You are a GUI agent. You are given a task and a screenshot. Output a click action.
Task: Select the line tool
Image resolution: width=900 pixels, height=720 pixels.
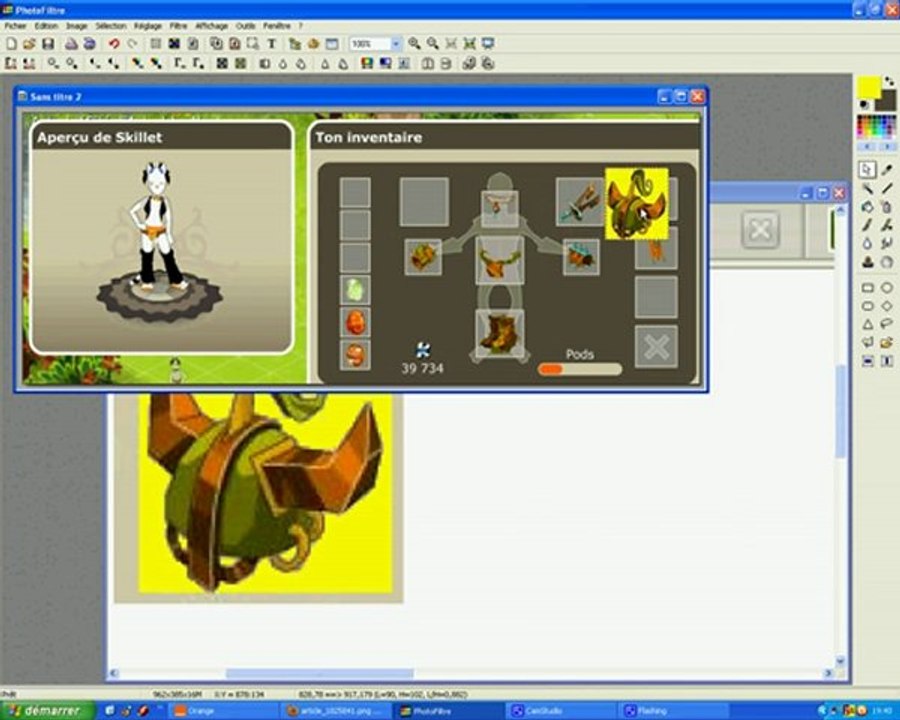point(887,188)
